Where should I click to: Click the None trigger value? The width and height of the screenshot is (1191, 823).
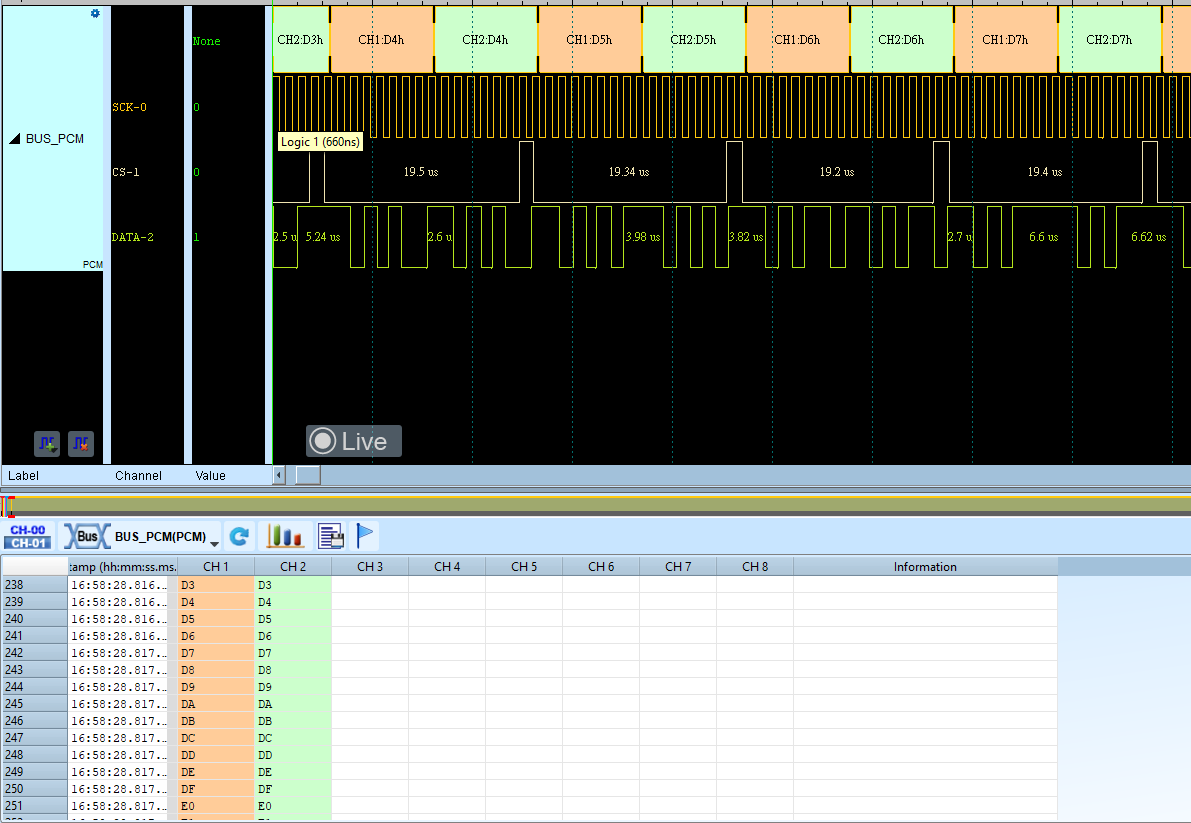(207, 41)
